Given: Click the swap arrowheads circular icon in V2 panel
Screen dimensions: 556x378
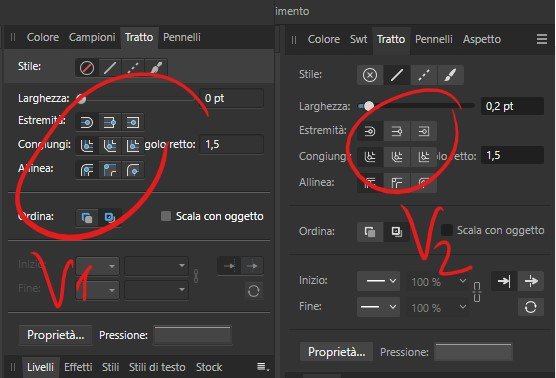Looking at the screenshot, I should 531,307.
